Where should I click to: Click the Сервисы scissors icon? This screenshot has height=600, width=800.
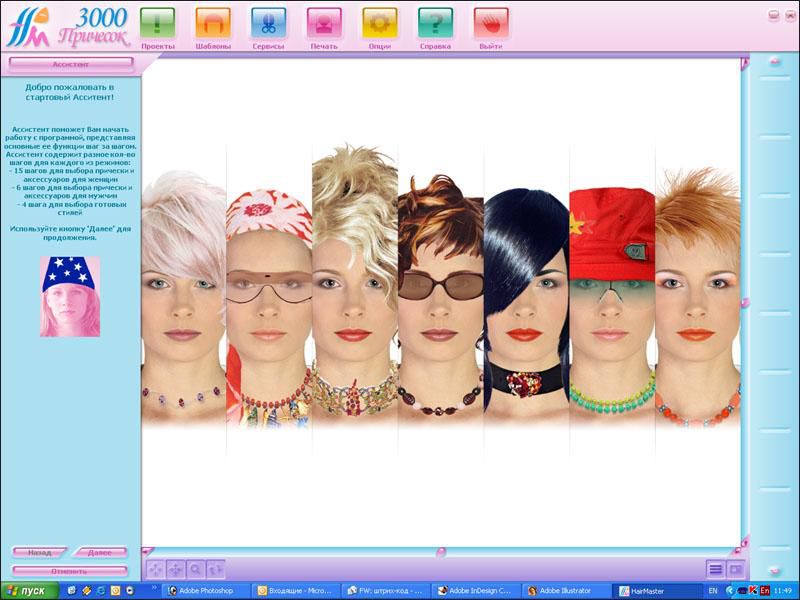coord(268,23)
